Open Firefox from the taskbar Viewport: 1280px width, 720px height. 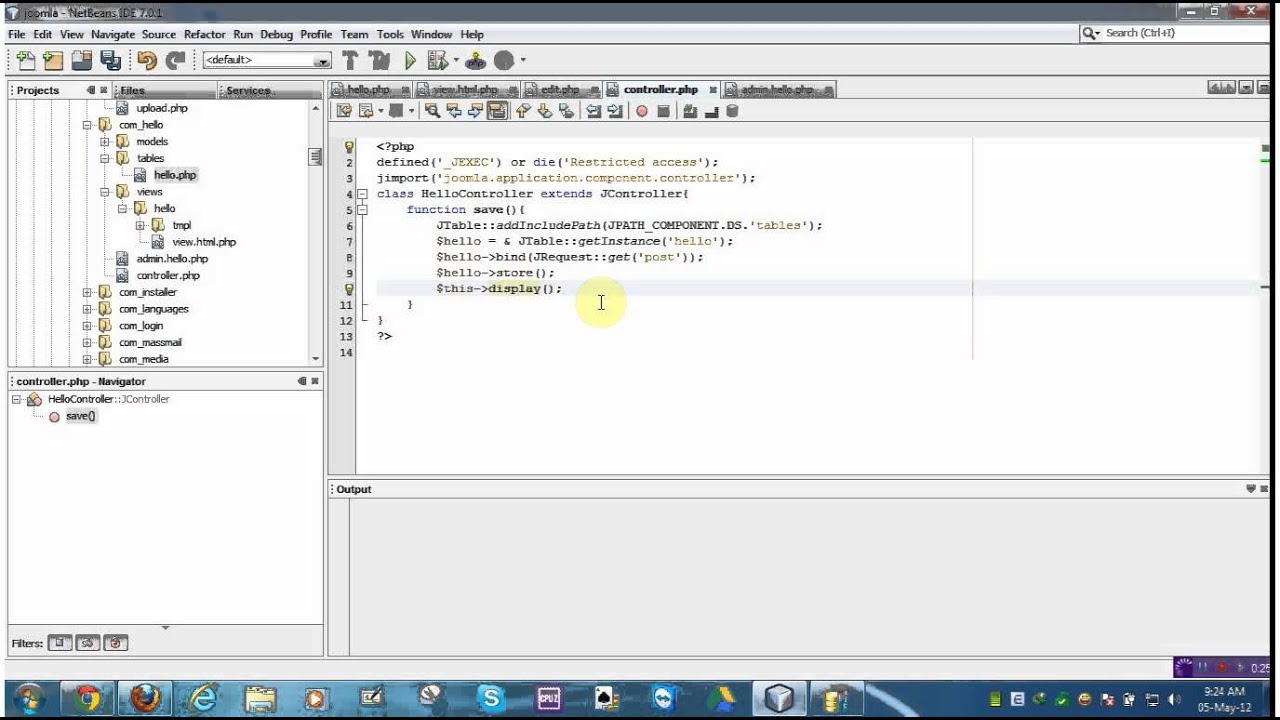[145, 698]
